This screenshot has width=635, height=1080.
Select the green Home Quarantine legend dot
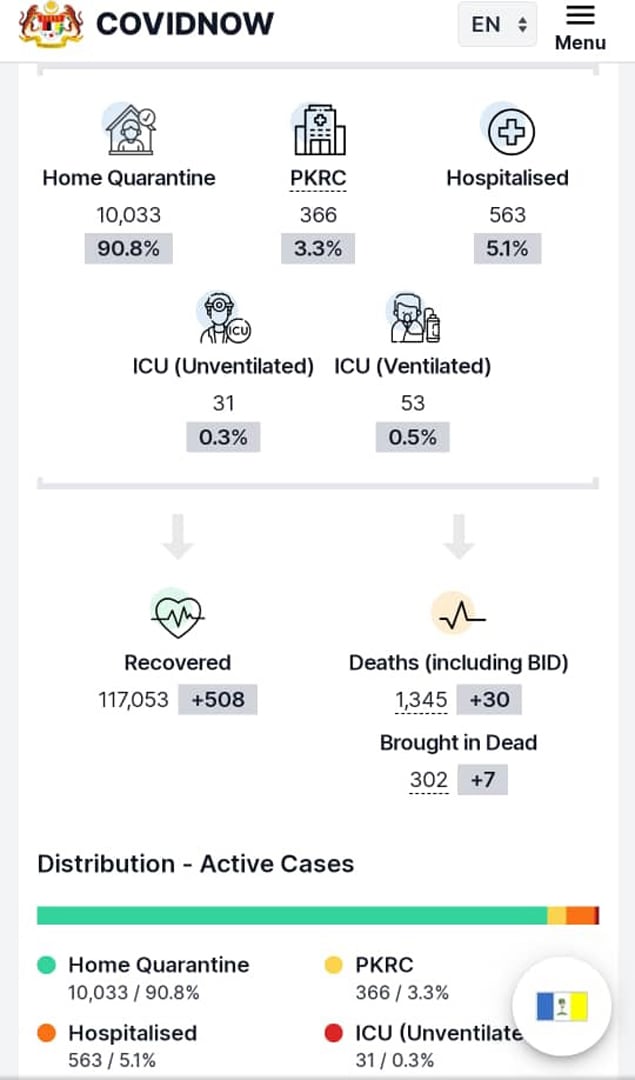[x=46, y=965]
